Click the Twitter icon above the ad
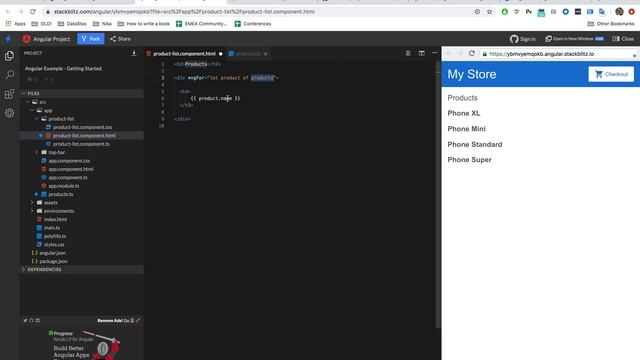The image size is (640, 360). coord(25,320)
